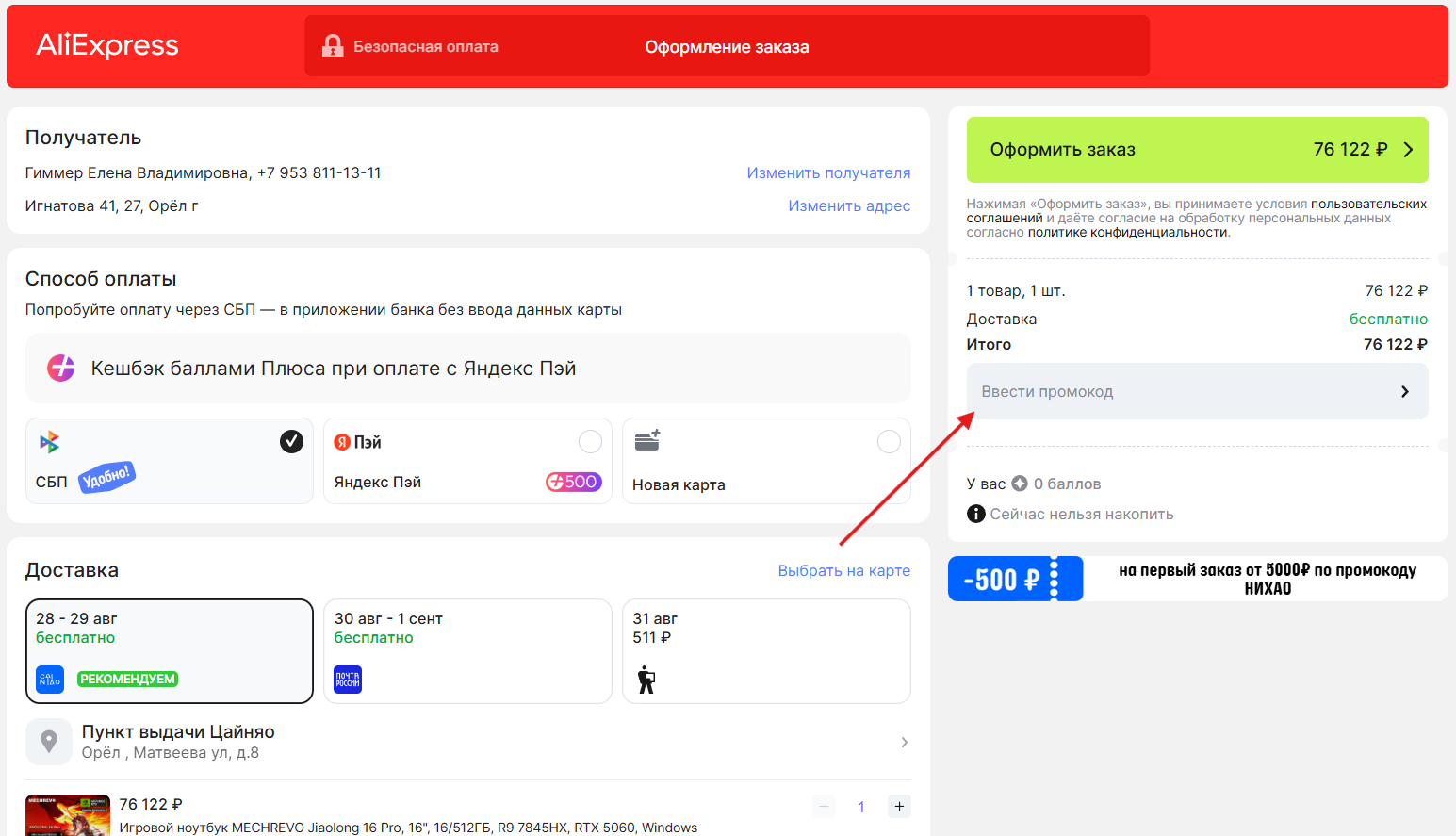Click the 'РЕКОМЕНДУЕМ' badge

point(128,679)
